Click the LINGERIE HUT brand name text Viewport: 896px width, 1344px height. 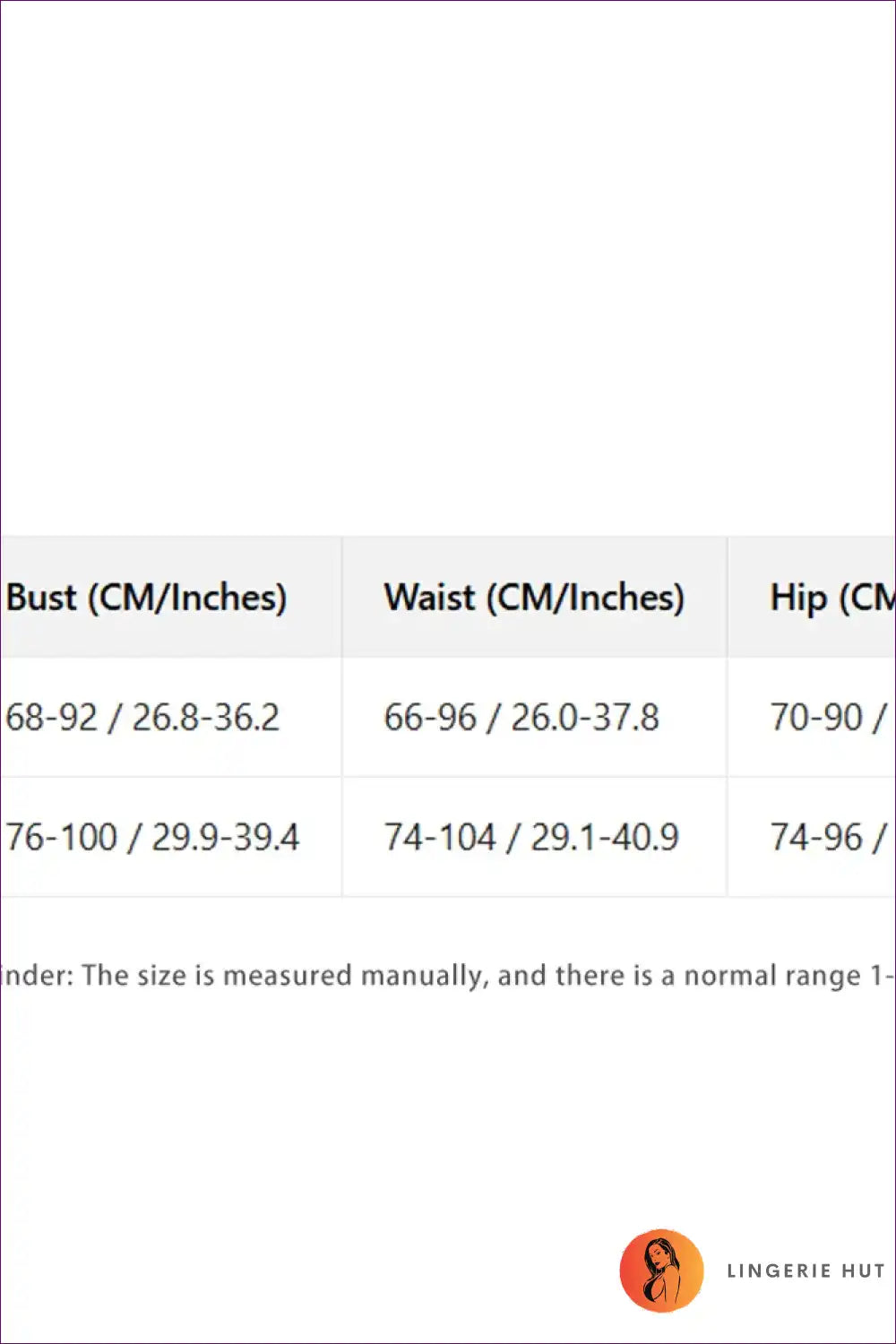806,1271
